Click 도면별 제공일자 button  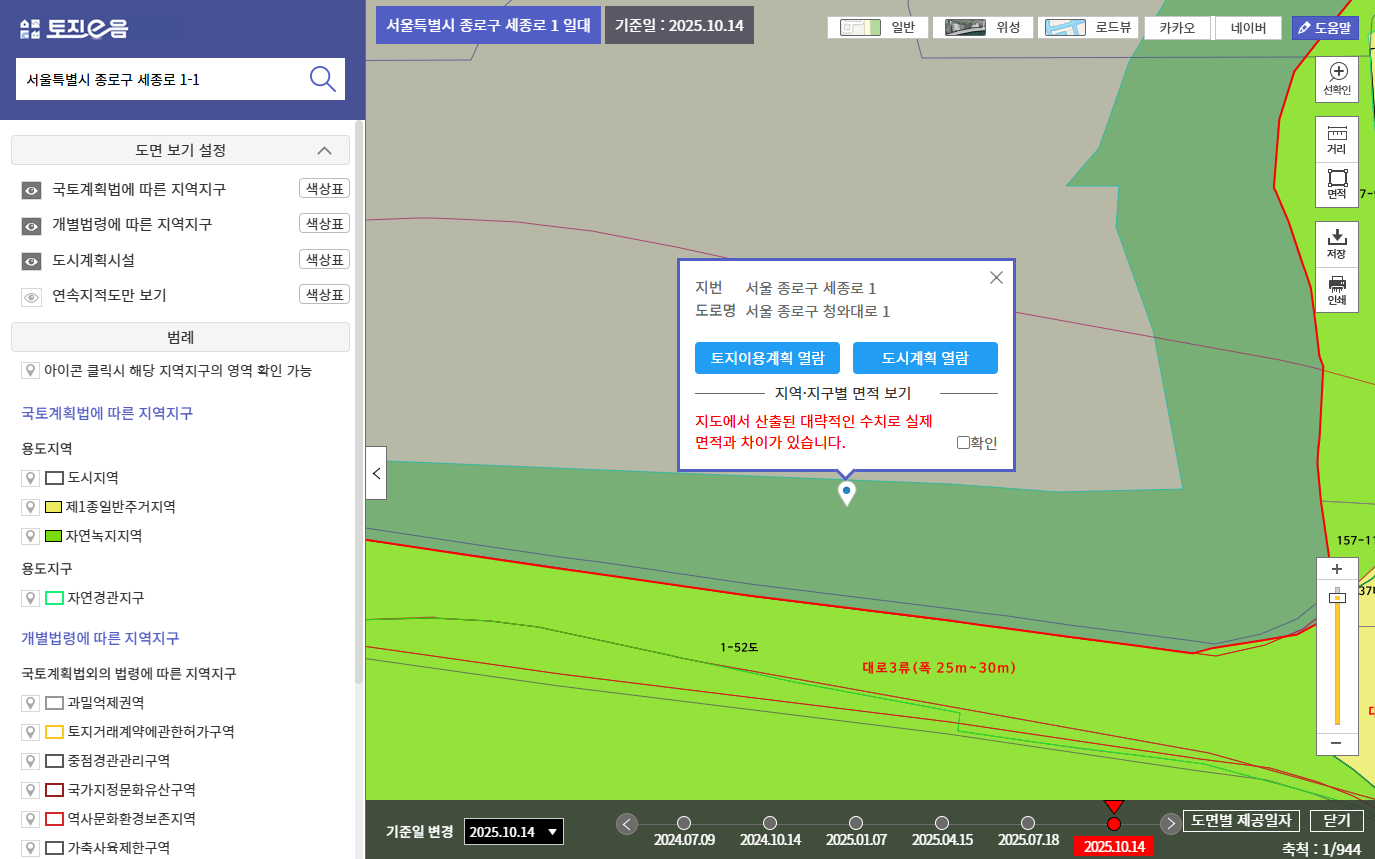tap(1241, 820)
